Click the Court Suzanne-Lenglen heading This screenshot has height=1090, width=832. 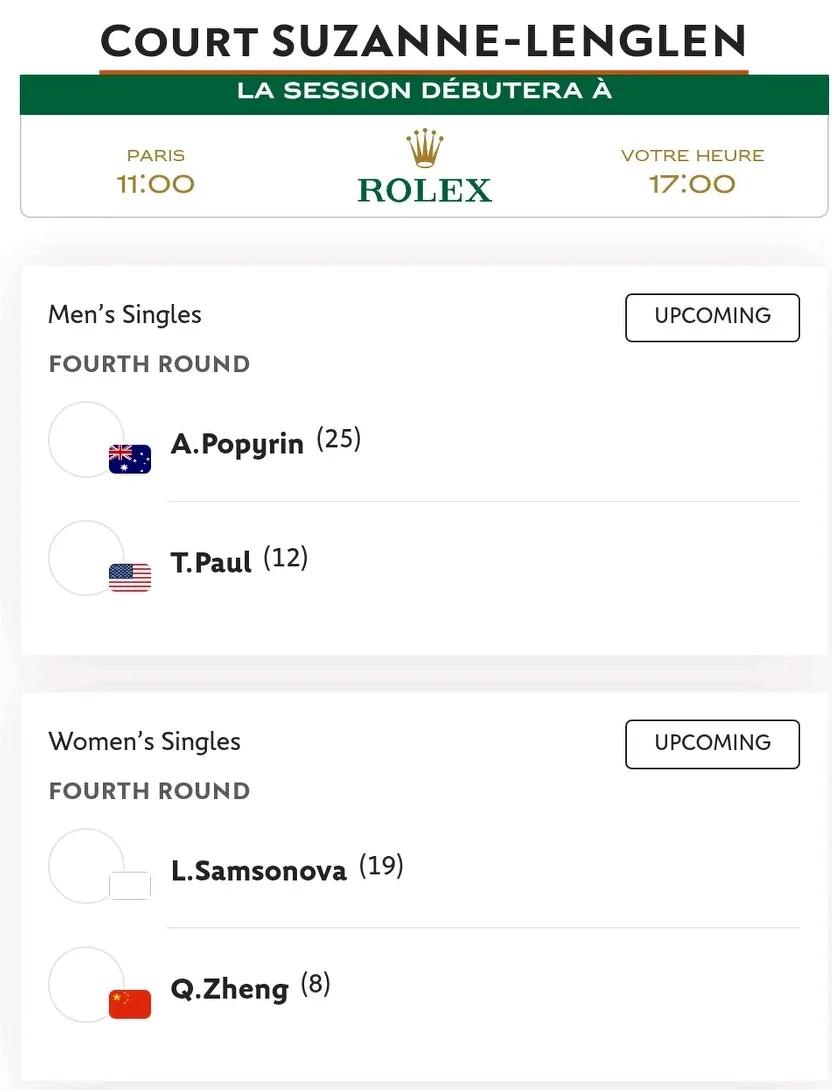423,41
